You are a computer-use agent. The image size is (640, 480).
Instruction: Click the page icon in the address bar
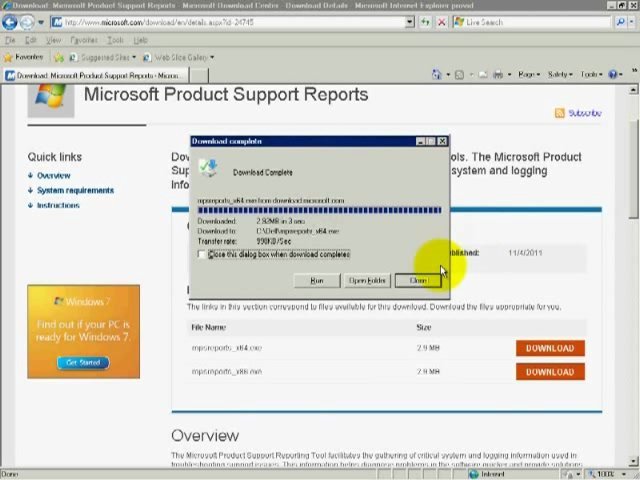[57, 22]
